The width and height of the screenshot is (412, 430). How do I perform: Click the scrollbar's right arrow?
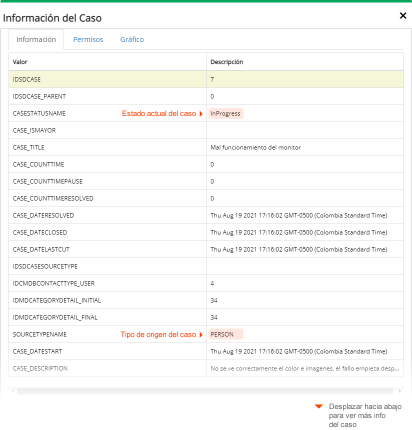click(399, 391)
